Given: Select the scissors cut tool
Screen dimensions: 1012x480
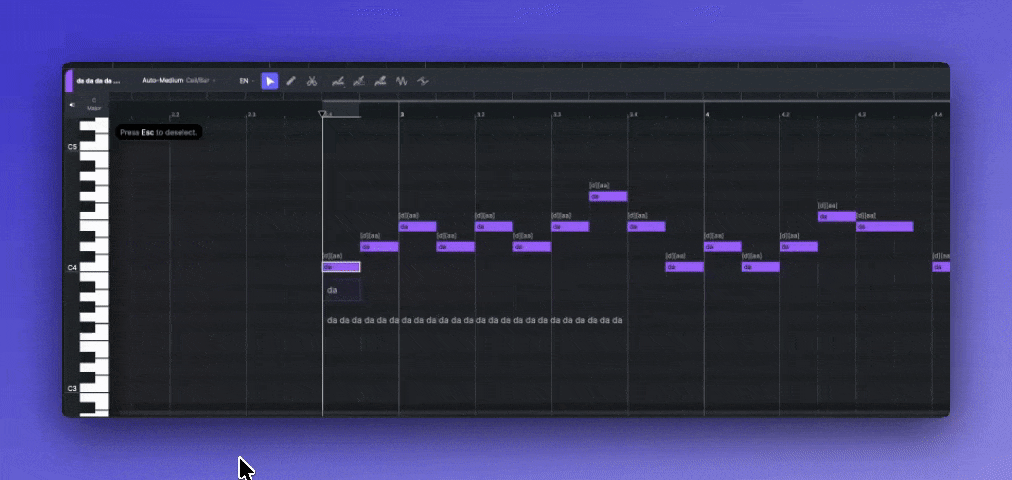Looking at the screenshot, I should [x=311, y=81].
